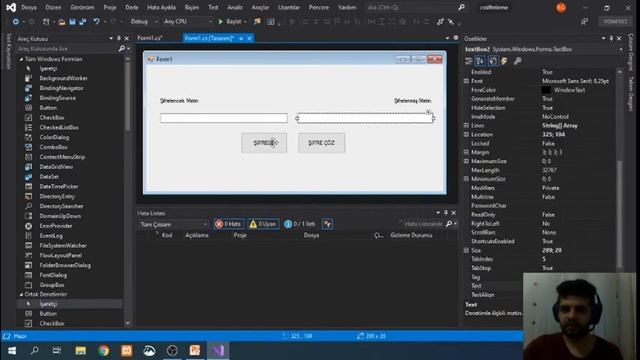Close the Form1.cs [Tasarım] tab
Screen dimensions: 640x360
click(250, 38)
